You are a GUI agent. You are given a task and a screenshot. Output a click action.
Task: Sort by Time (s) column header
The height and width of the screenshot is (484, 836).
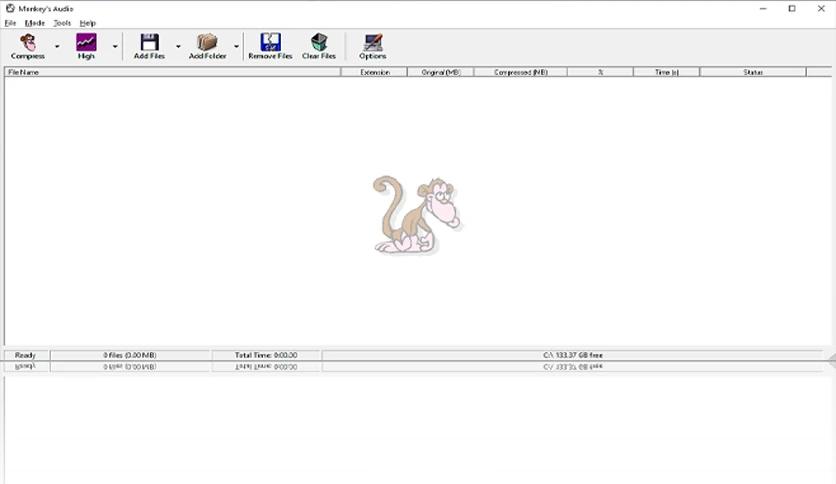tap(666, 72)
